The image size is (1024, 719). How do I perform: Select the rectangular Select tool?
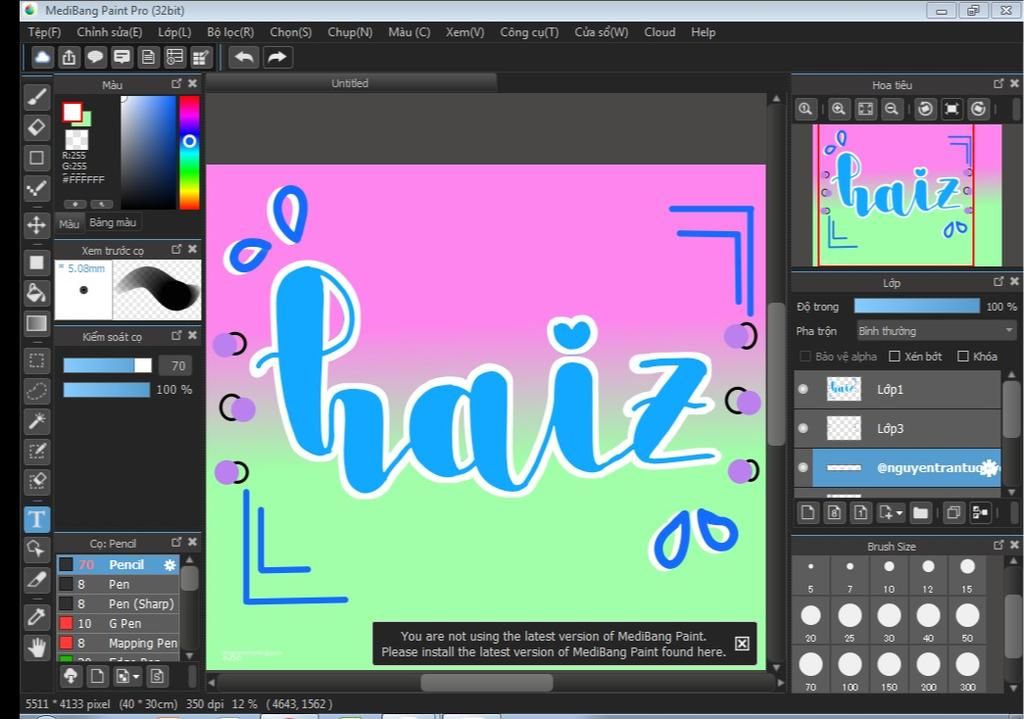click(x=37, y=360)
